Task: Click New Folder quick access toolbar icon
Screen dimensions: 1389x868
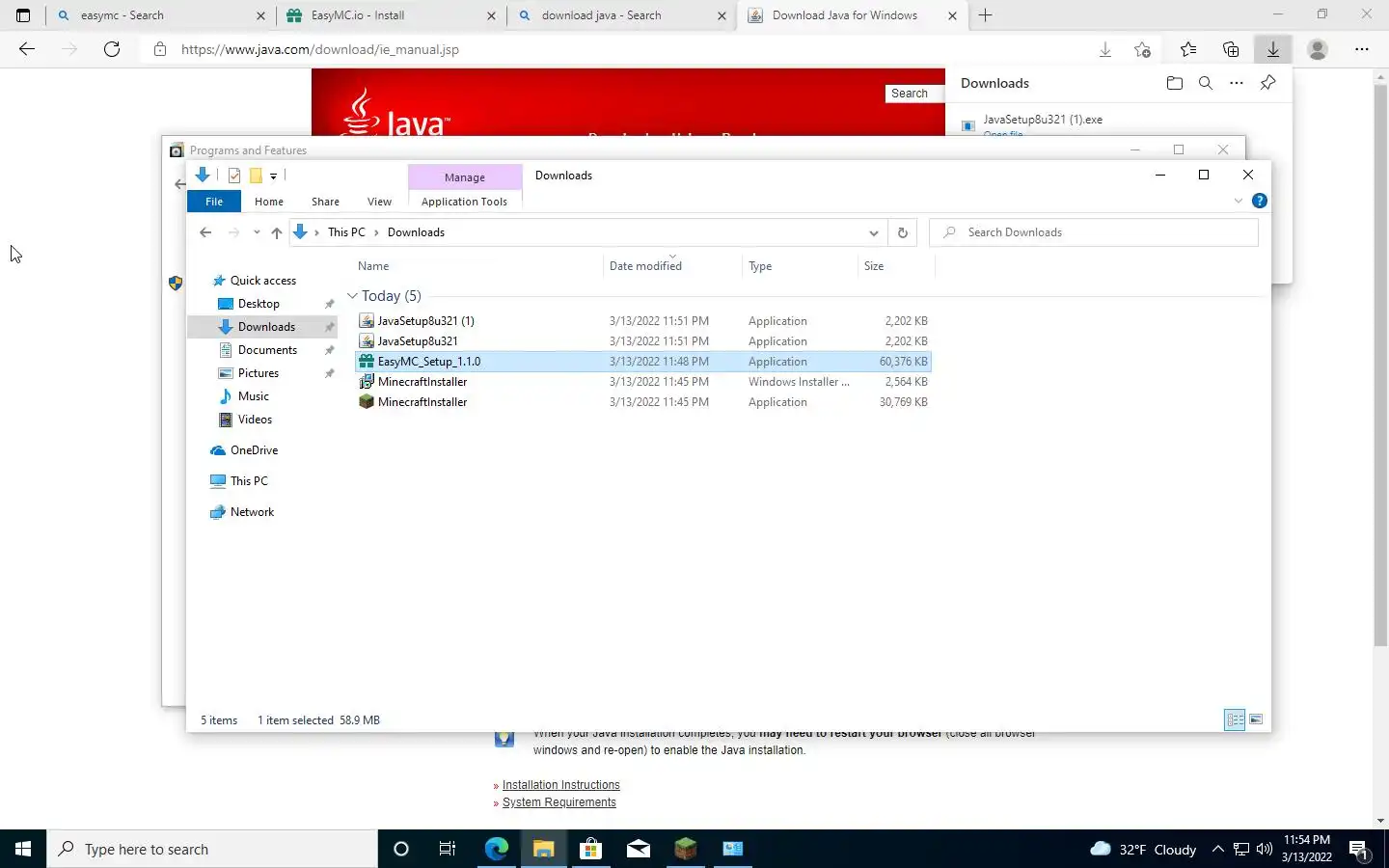Action: pos(256,176)
